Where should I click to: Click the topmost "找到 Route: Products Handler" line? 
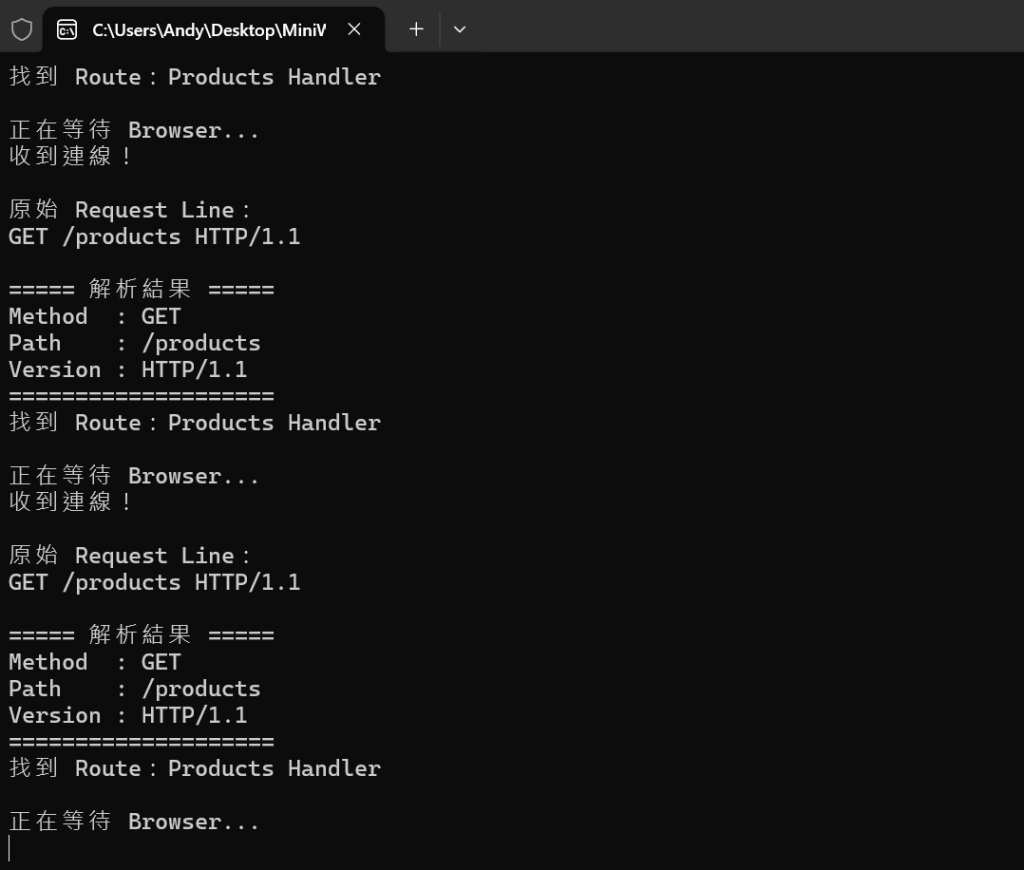[195, 76]
